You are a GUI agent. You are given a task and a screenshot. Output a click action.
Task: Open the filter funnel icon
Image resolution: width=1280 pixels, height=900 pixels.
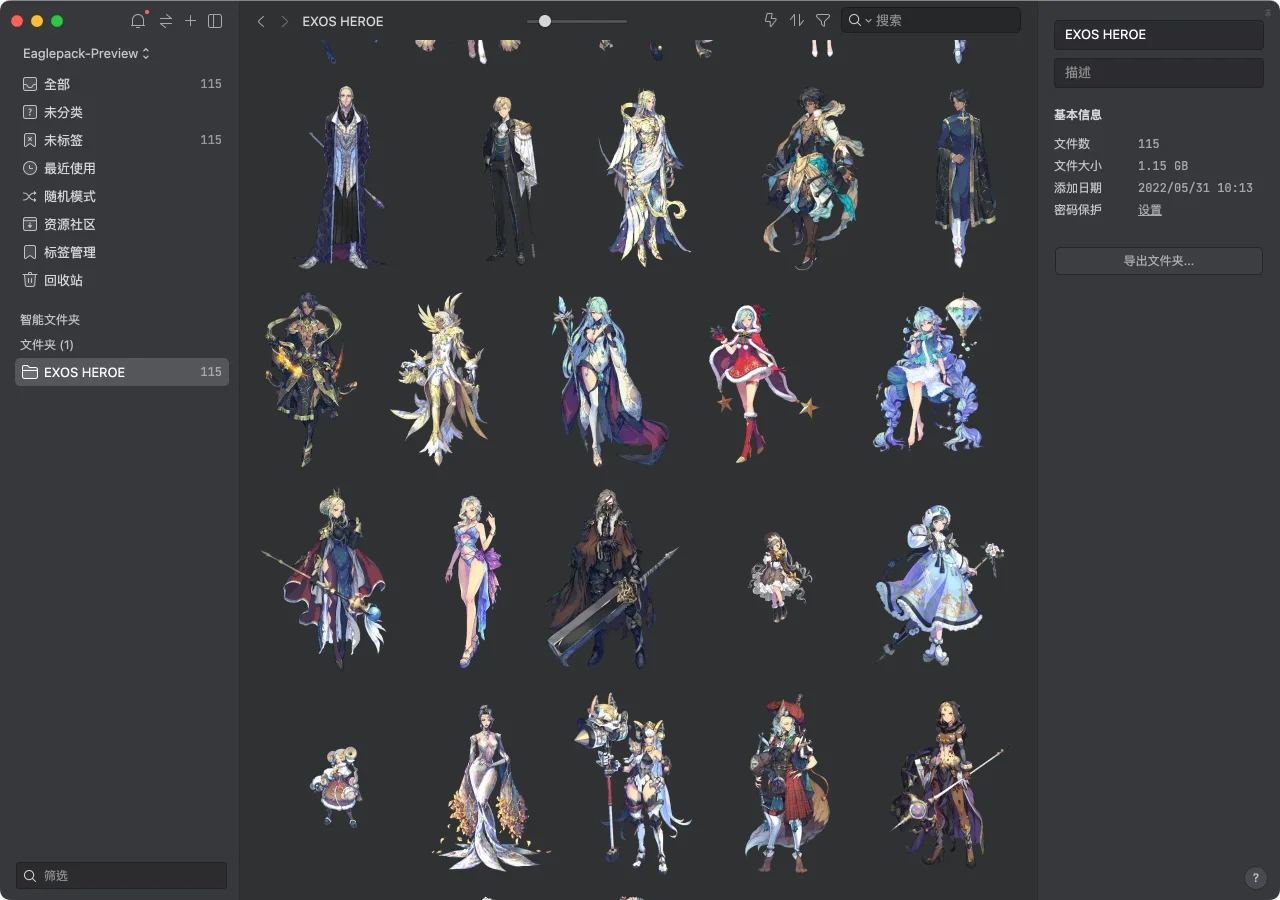[x=823, y=20]
